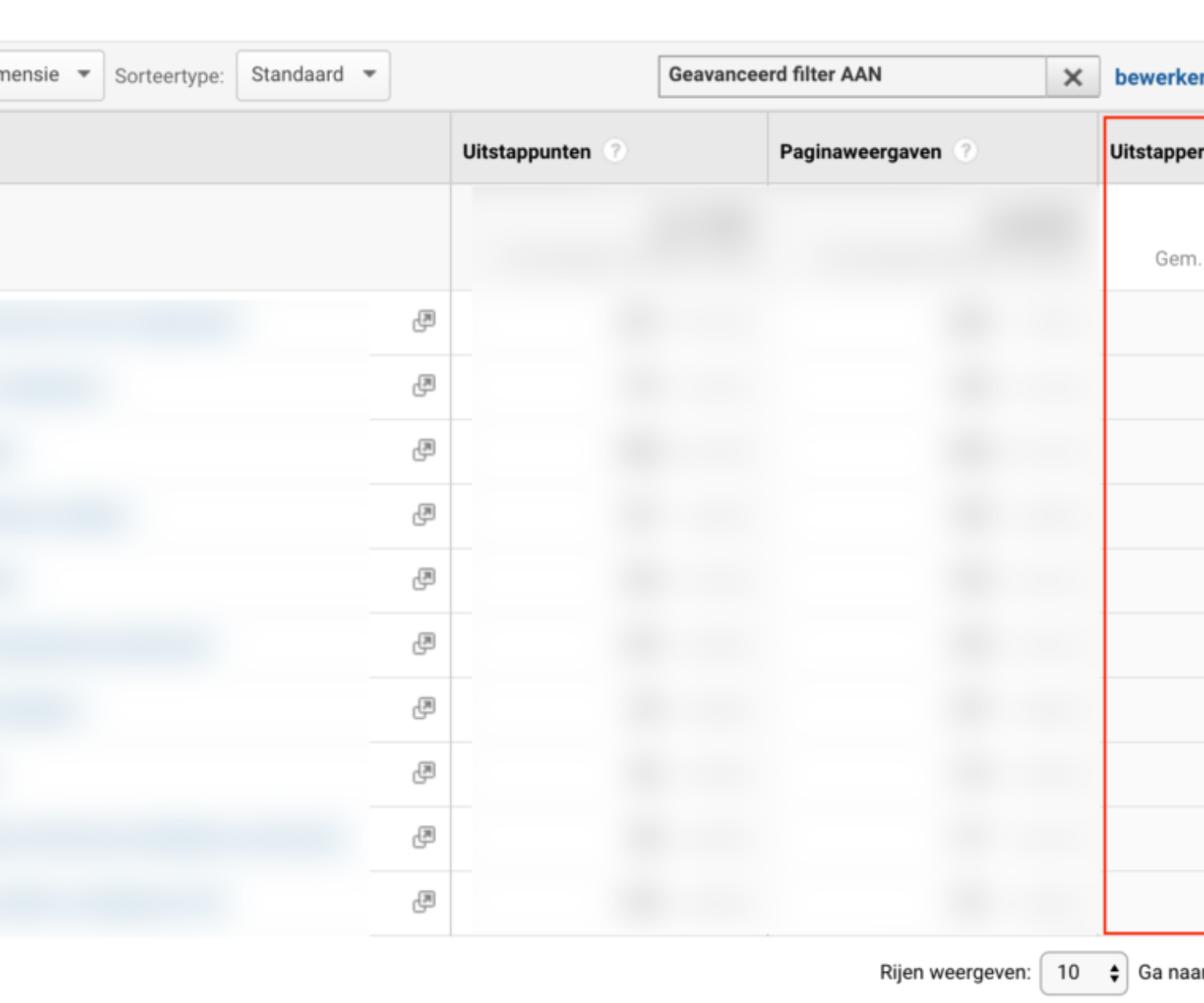1204x1003 pixels.
Task: Open the sixth table row's page-link icon
Action: 424,644
